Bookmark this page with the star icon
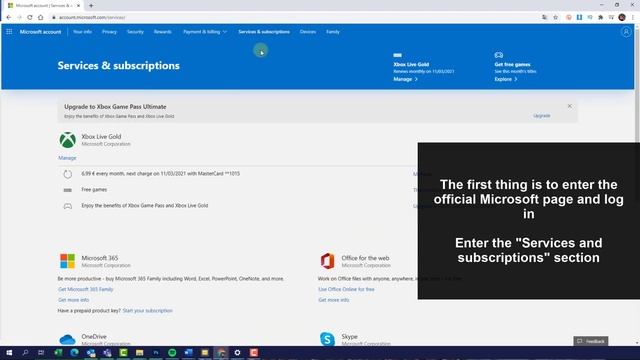Screen dimensions: 640x360 556,17
